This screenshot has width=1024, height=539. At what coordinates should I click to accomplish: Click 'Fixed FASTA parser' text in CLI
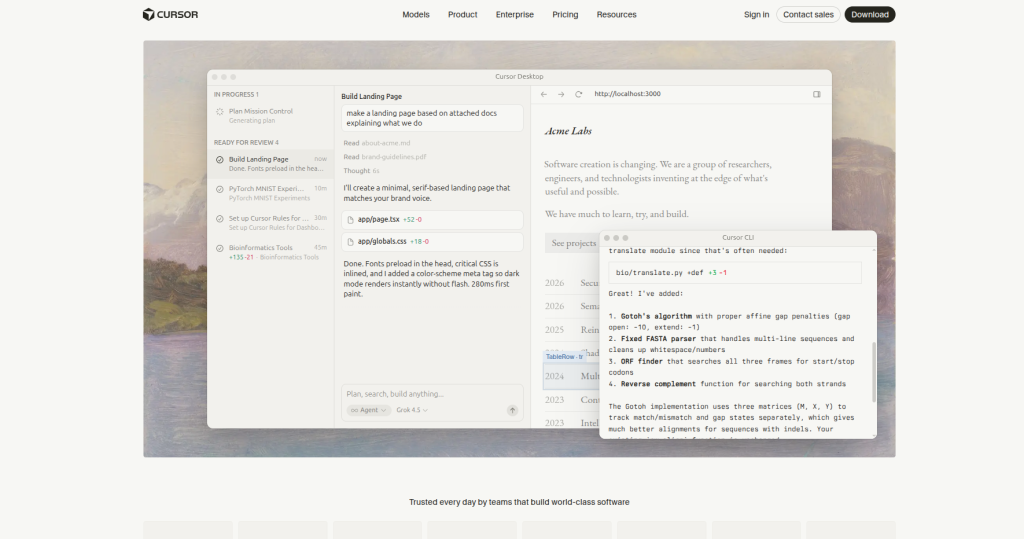[658, 339]
